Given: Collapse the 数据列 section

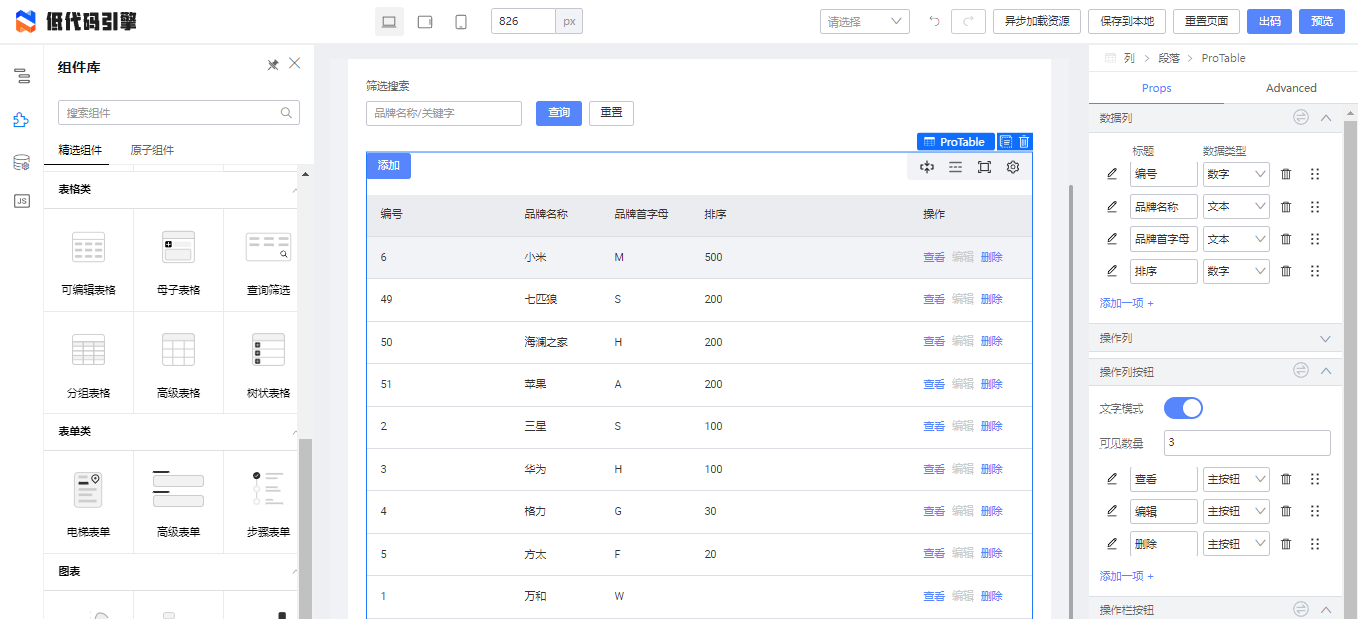Looking at the screenshot, I should 1326,118.
